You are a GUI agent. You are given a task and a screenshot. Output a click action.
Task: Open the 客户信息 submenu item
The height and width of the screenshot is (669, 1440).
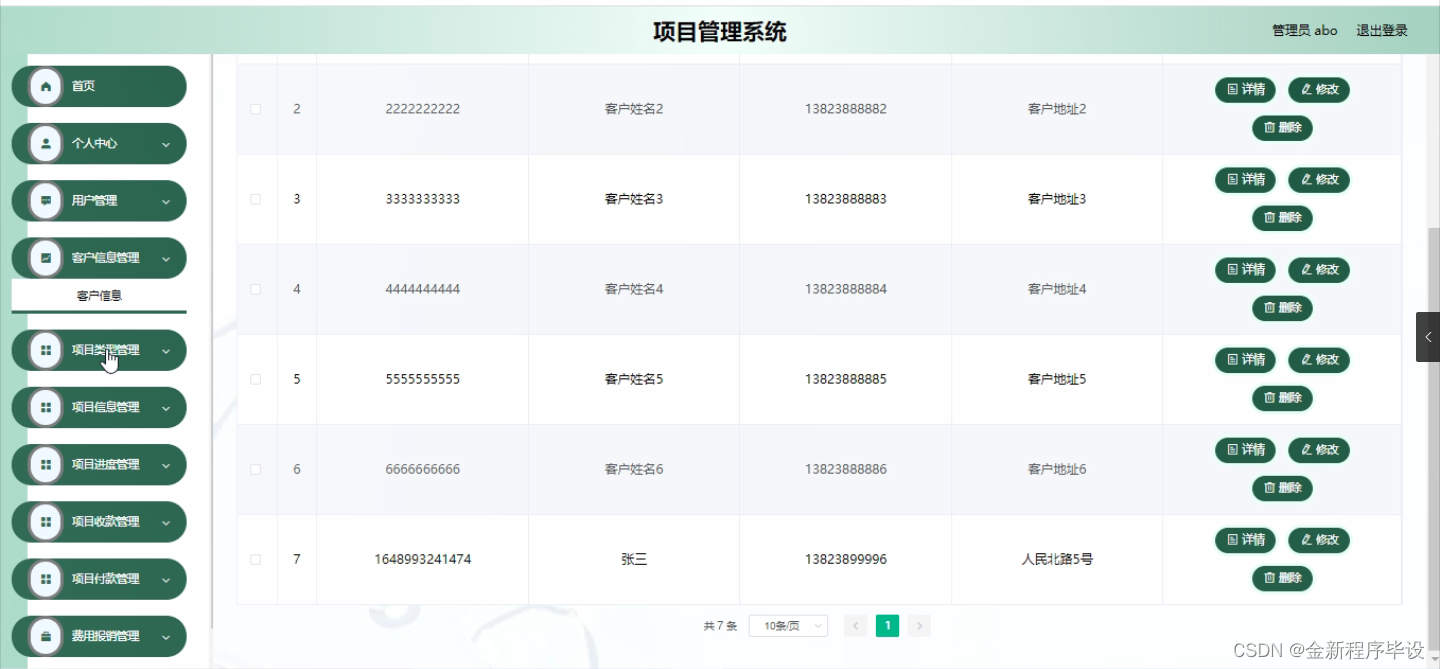pyautogui.click(x=98, y=295)
